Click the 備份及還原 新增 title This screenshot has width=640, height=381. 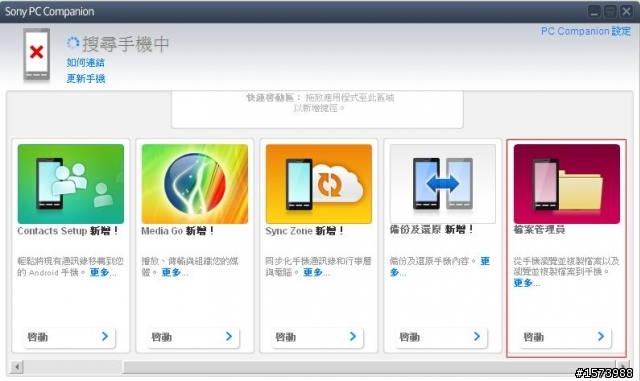tap(431, 229)
